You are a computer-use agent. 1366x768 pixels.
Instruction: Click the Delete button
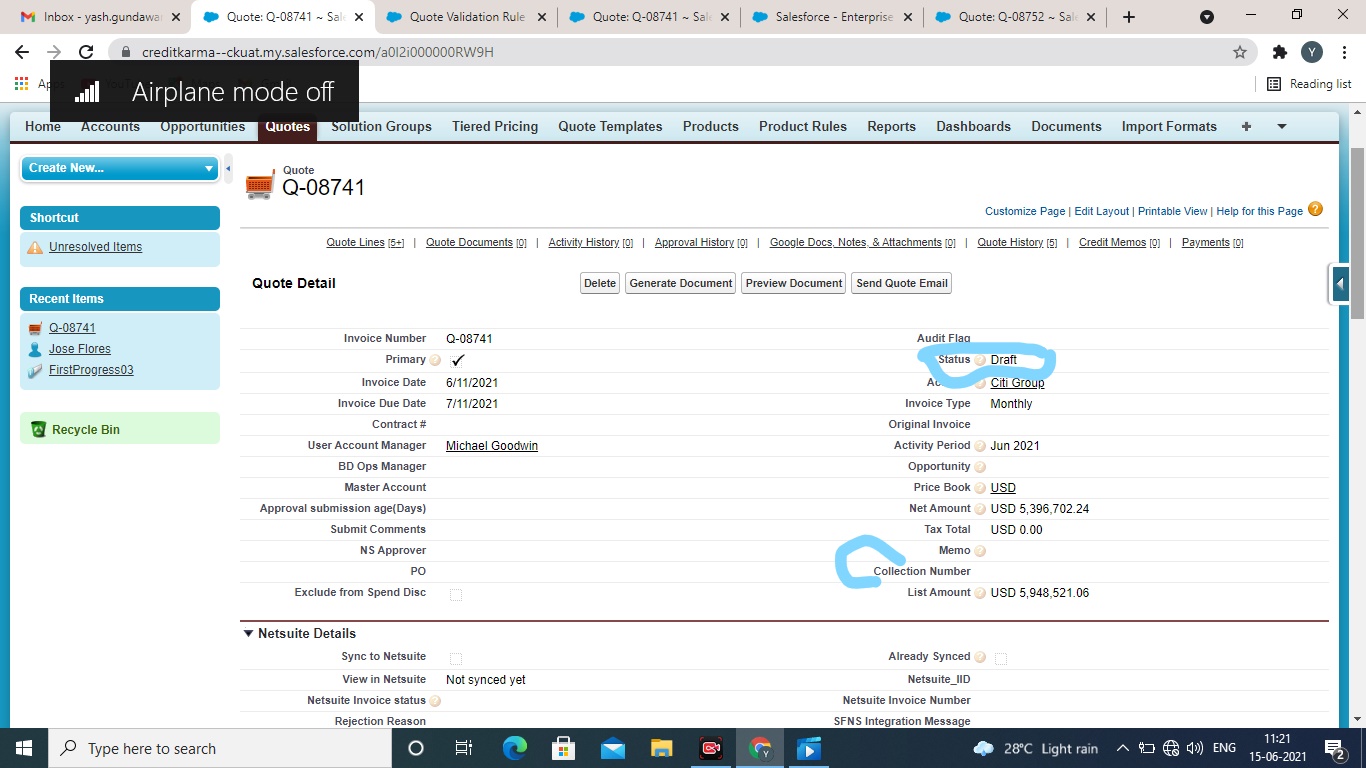pyautogui.click(x=600, y=283)
